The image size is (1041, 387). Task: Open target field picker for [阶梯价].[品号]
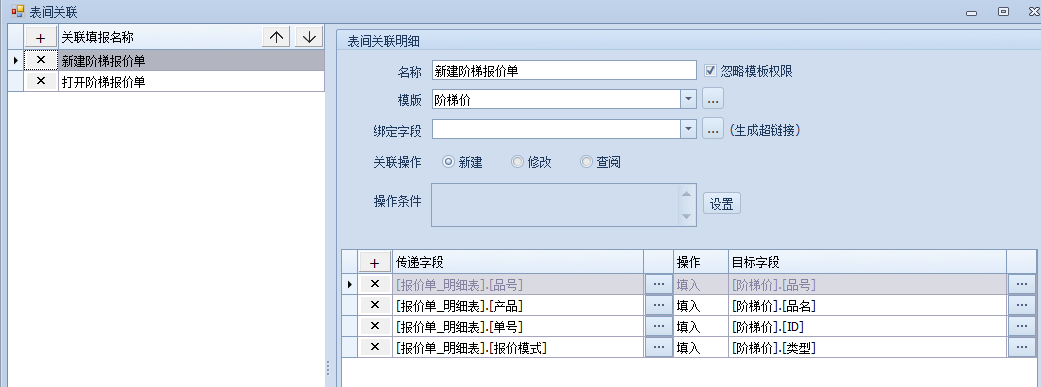pos(1022,284)
